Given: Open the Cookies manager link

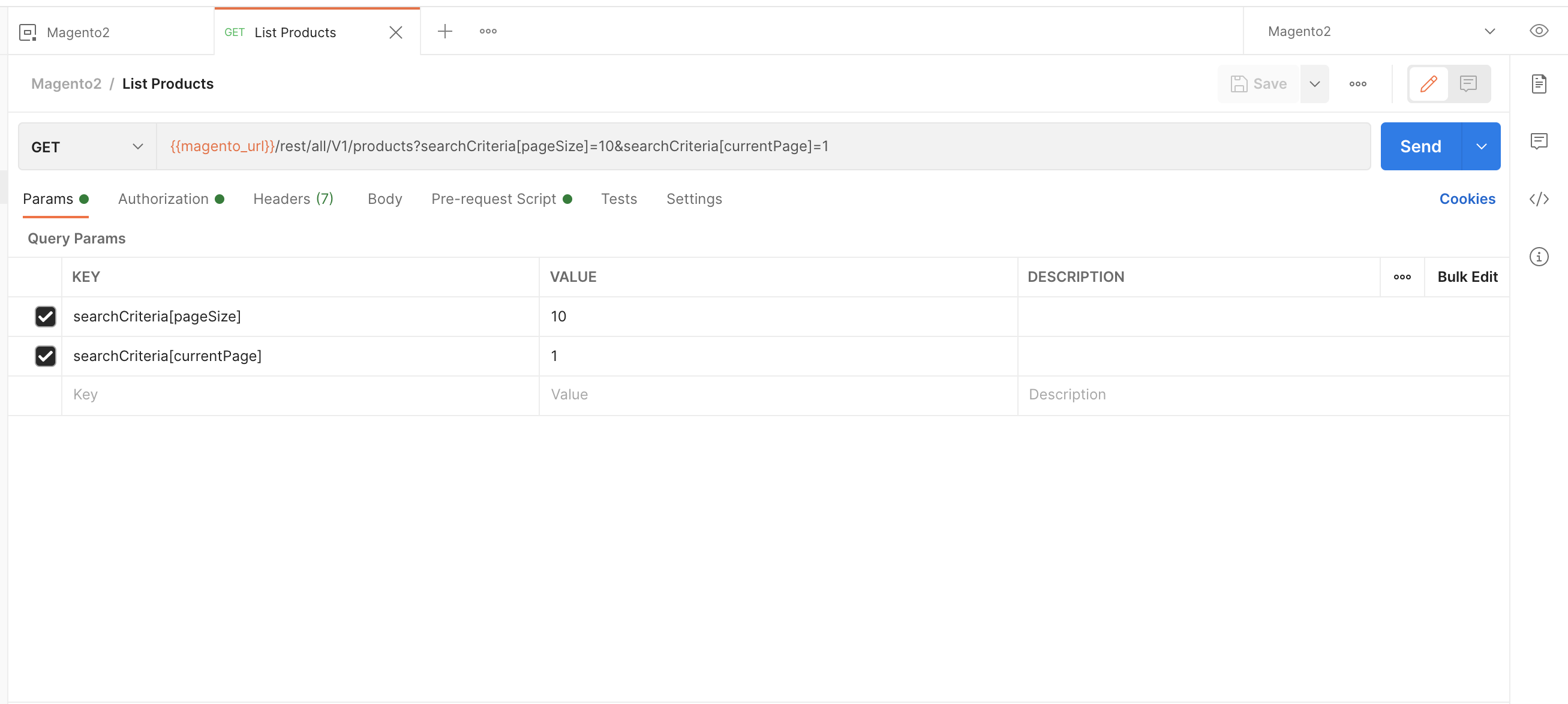Looking at the screenshot, I should [1468, 199].
